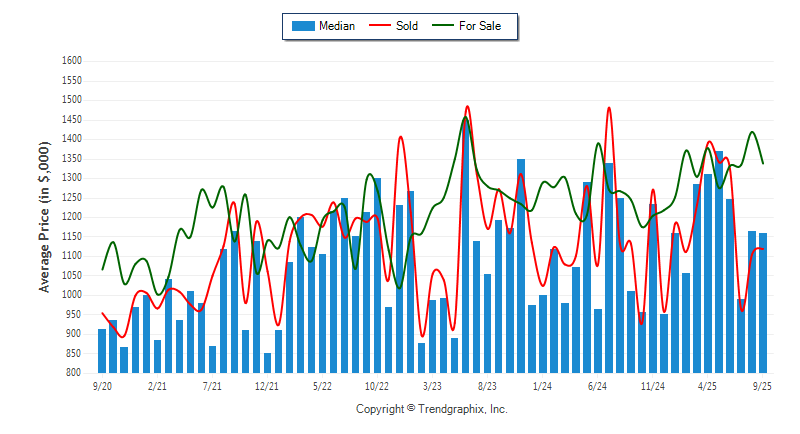
Task: Click the Copyright Trendgraphix, Inc. text
Action: point(432,409)
